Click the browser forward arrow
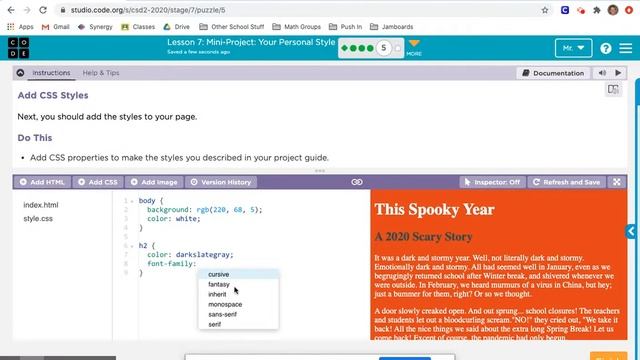The height and width of the screenshot is (360, 640). (x=27, y=10)
